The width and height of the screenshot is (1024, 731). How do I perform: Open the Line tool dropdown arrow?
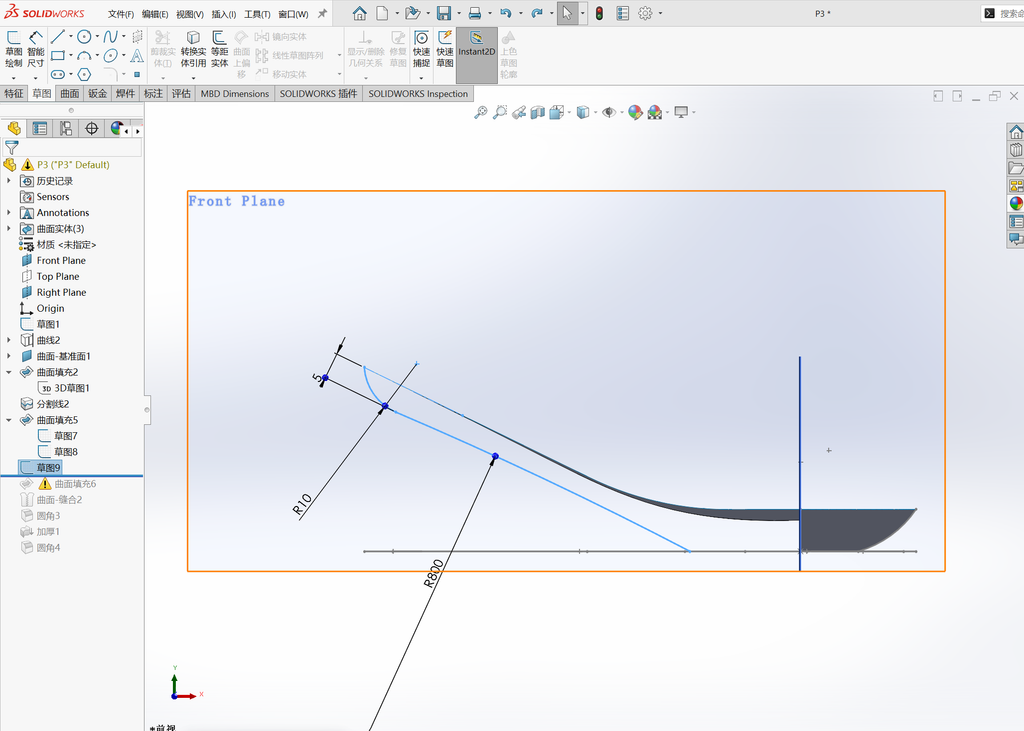pos(71,37)
